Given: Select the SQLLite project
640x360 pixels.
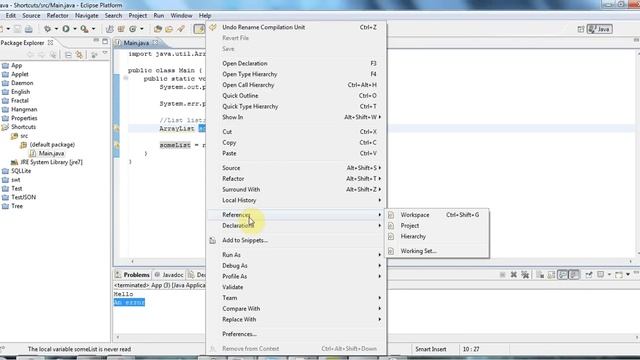Looking at the screenshot, I should pos(21,171).
